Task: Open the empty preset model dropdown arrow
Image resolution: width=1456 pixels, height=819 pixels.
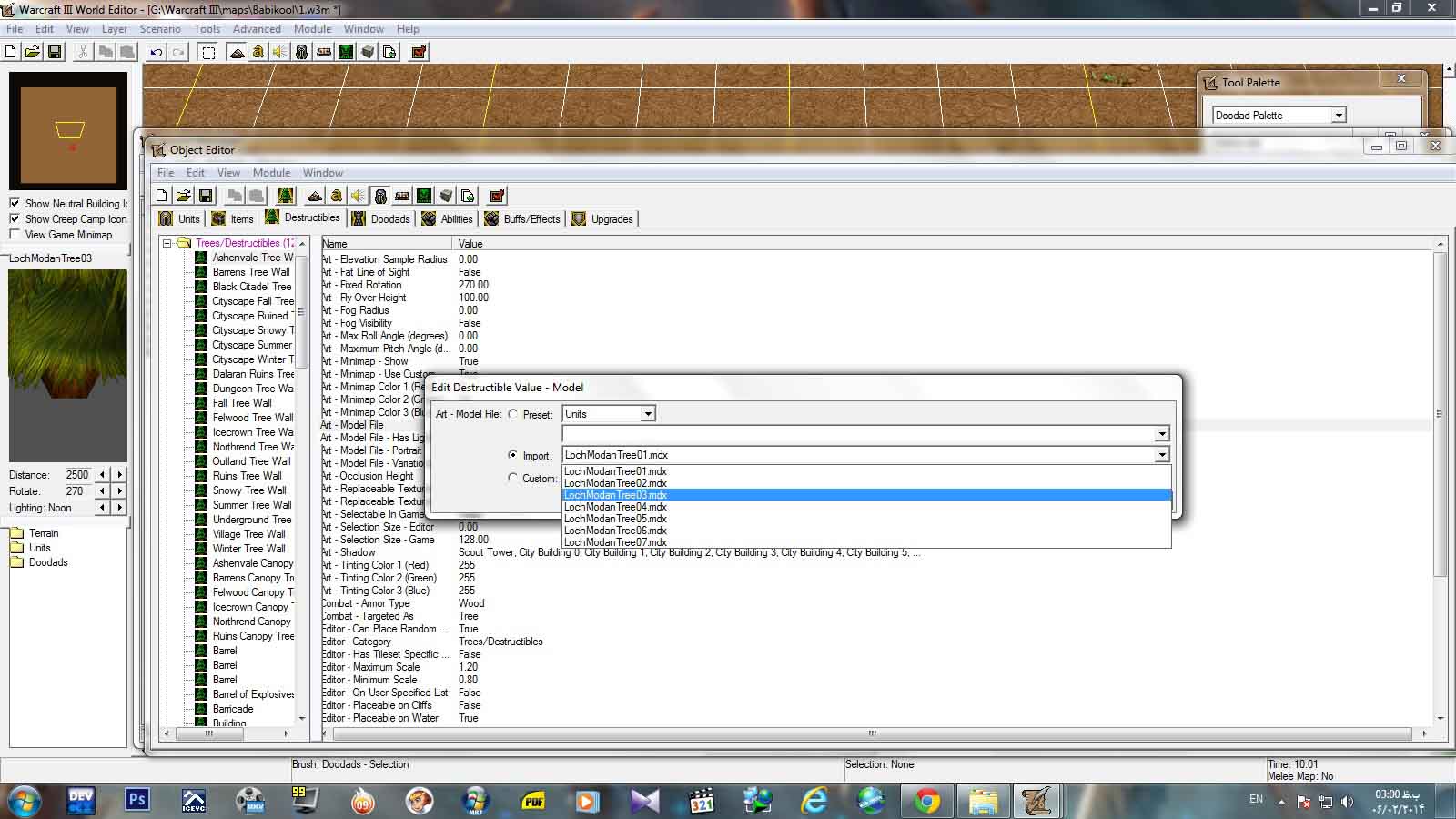Action: 1162,434
